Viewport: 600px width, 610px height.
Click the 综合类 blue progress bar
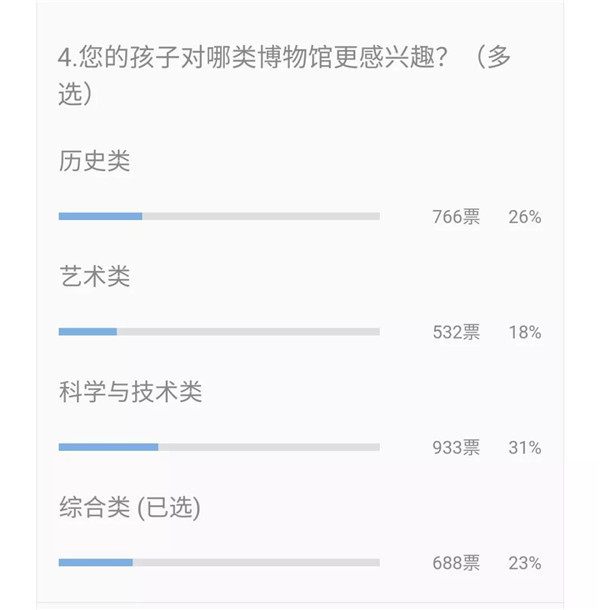coord(96,563)
